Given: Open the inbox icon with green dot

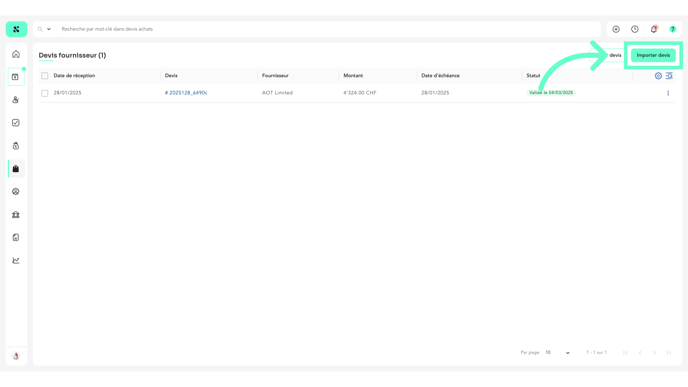Looking at the screenshot, I should 16,77.
